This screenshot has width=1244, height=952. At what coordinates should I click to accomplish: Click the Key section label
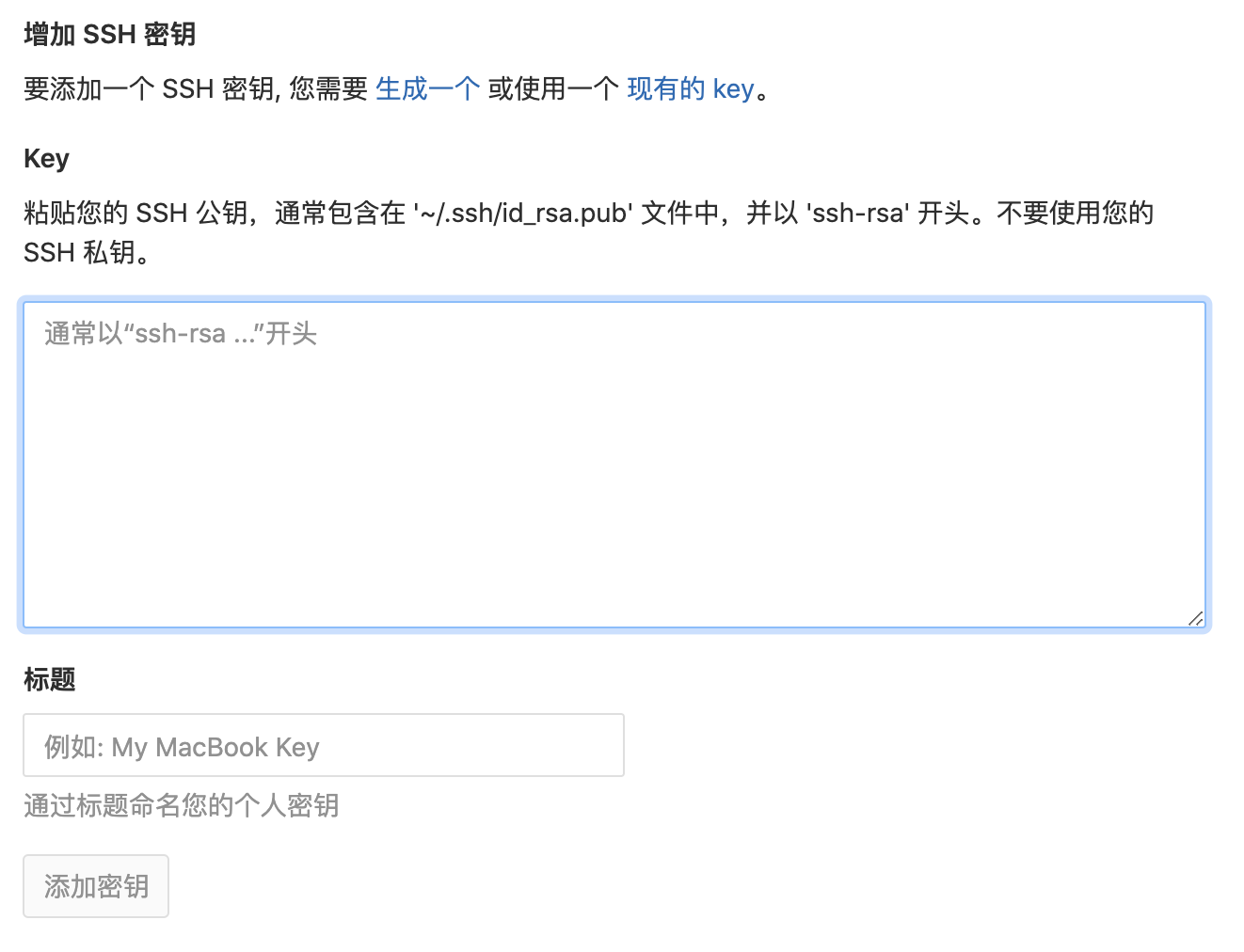[45, 158]
